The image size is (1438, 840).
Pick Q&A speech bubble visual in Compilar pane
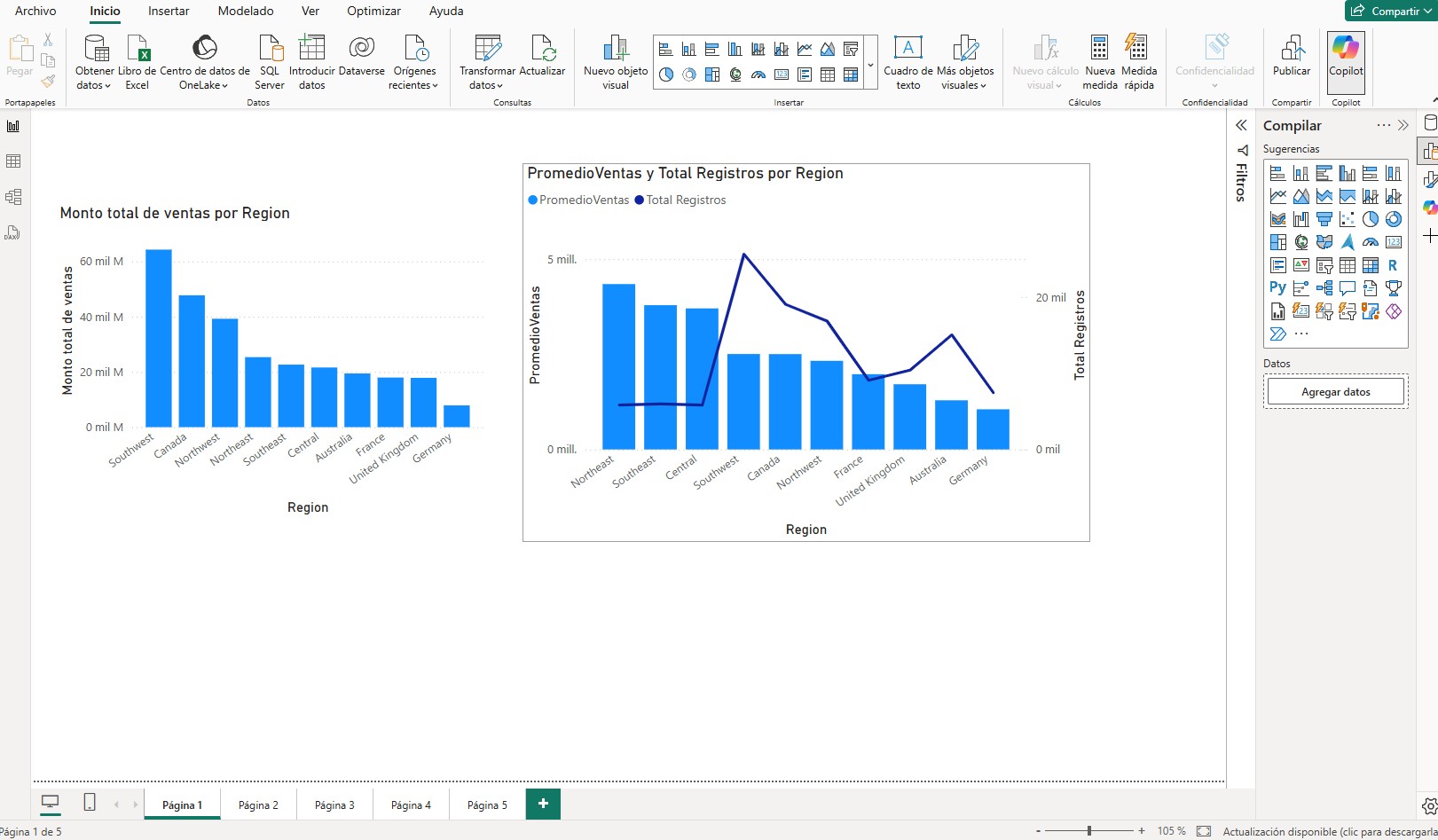[1348, 287]
